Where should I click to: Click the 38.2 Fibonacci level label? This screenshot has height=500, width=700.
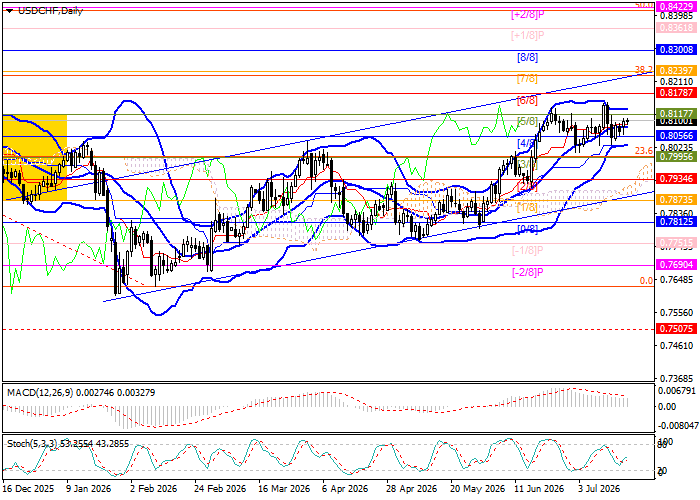point(644,70)
